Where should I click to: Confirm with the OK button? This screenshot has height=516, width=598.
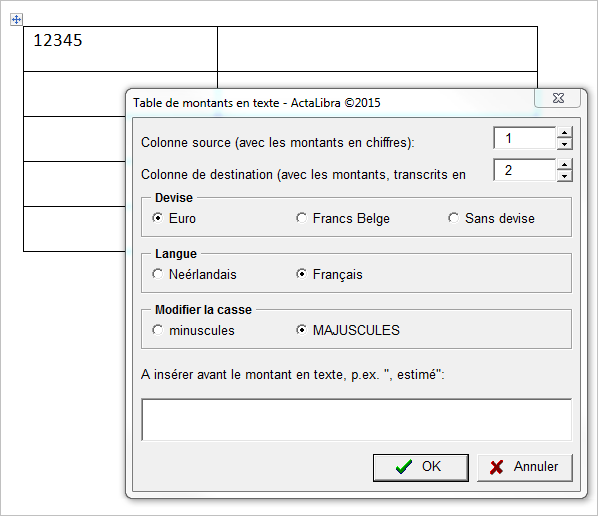click(x=421, y=467)
